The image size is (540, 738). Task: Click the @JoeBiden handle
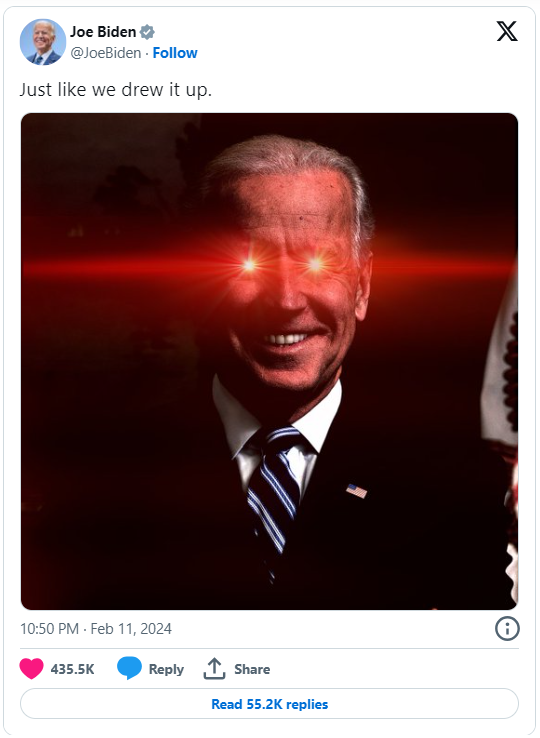pos(105,53)
